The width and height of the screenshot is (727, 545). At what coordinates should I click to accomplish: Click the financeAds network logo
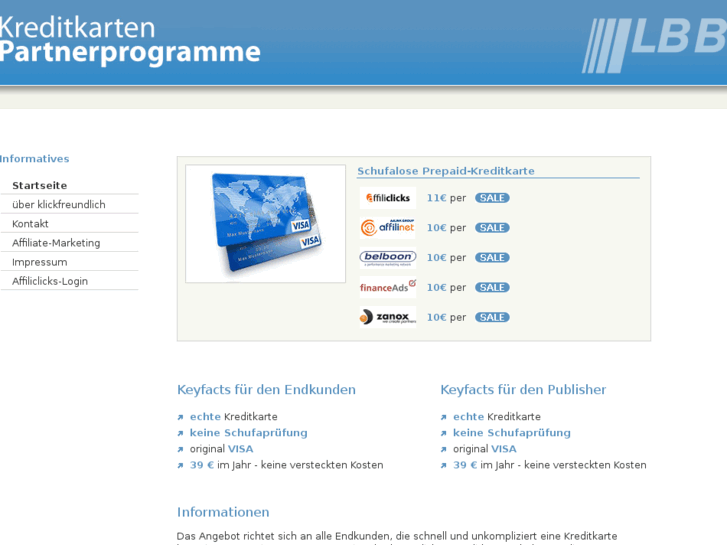(388, 287)
